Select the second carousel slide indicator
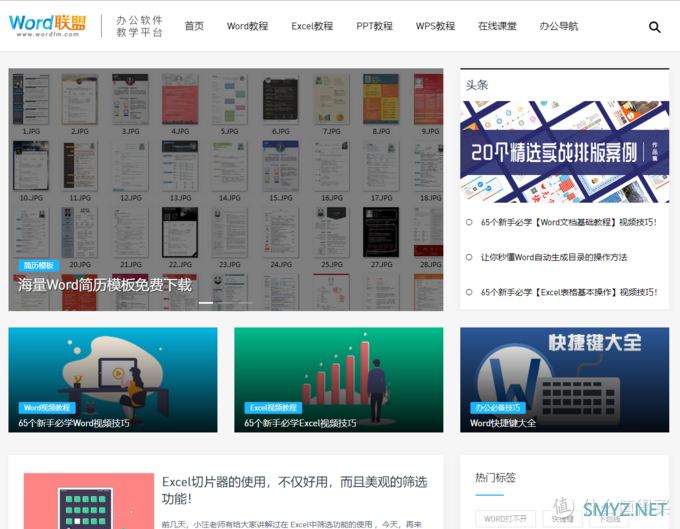This screenshot has width=680, height=529. pos(226,303)
